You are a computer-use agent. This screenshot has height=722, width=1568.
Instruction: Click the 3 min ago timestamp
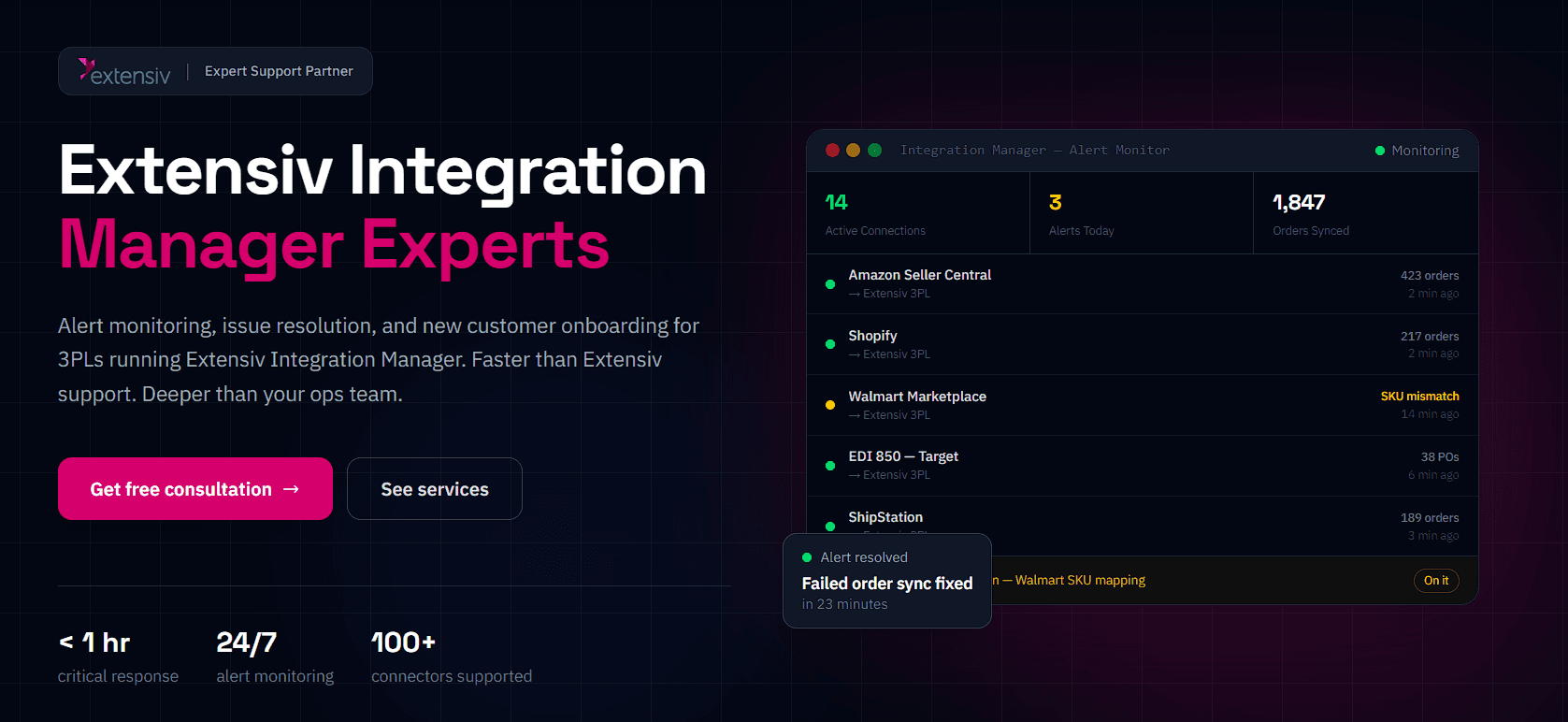(x=1433, y=536)
